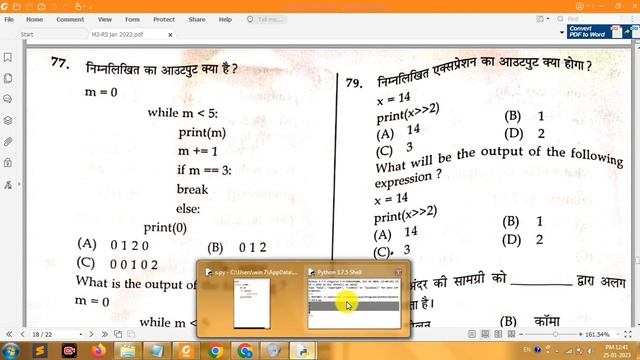Go to last page arrow

point(104,334)
